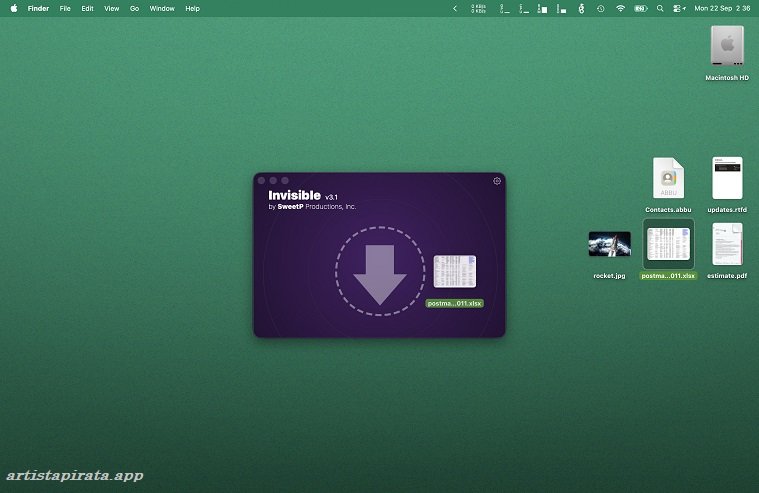Open Control Center from menu bar

click(678, 8)
